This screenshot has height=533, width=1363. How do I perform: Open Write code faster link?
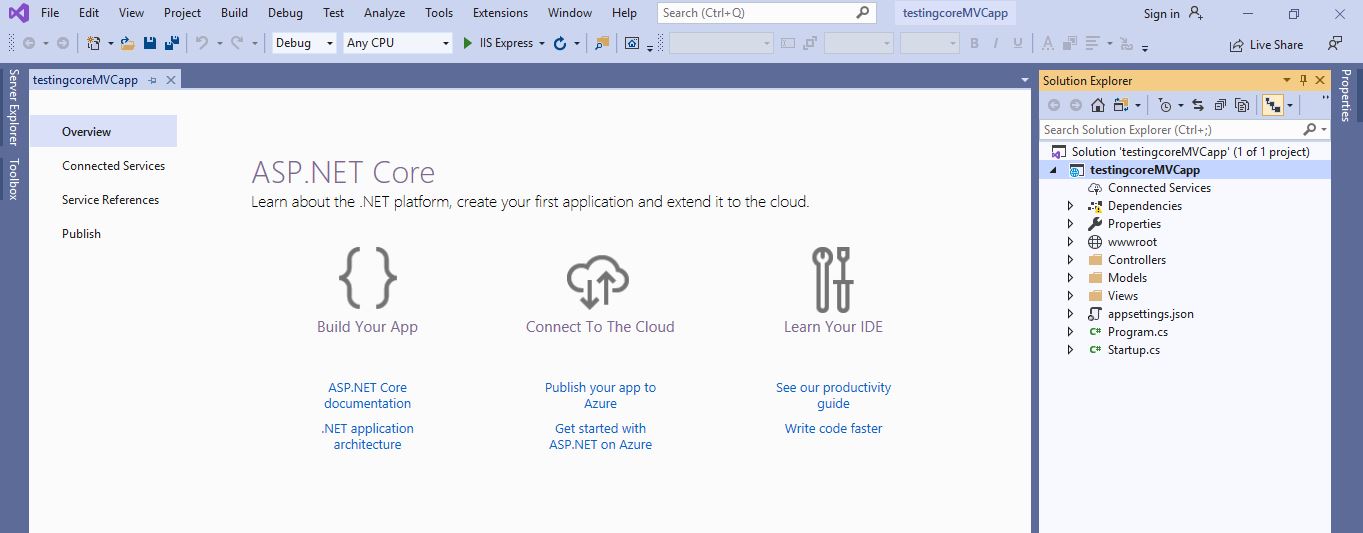coord(833,429)
